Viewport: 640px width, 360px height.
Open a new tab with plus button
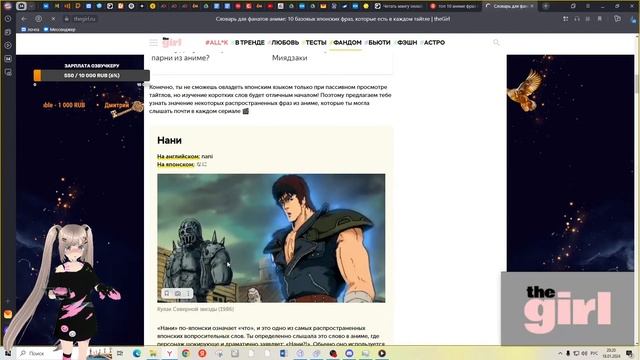point(546,6)
